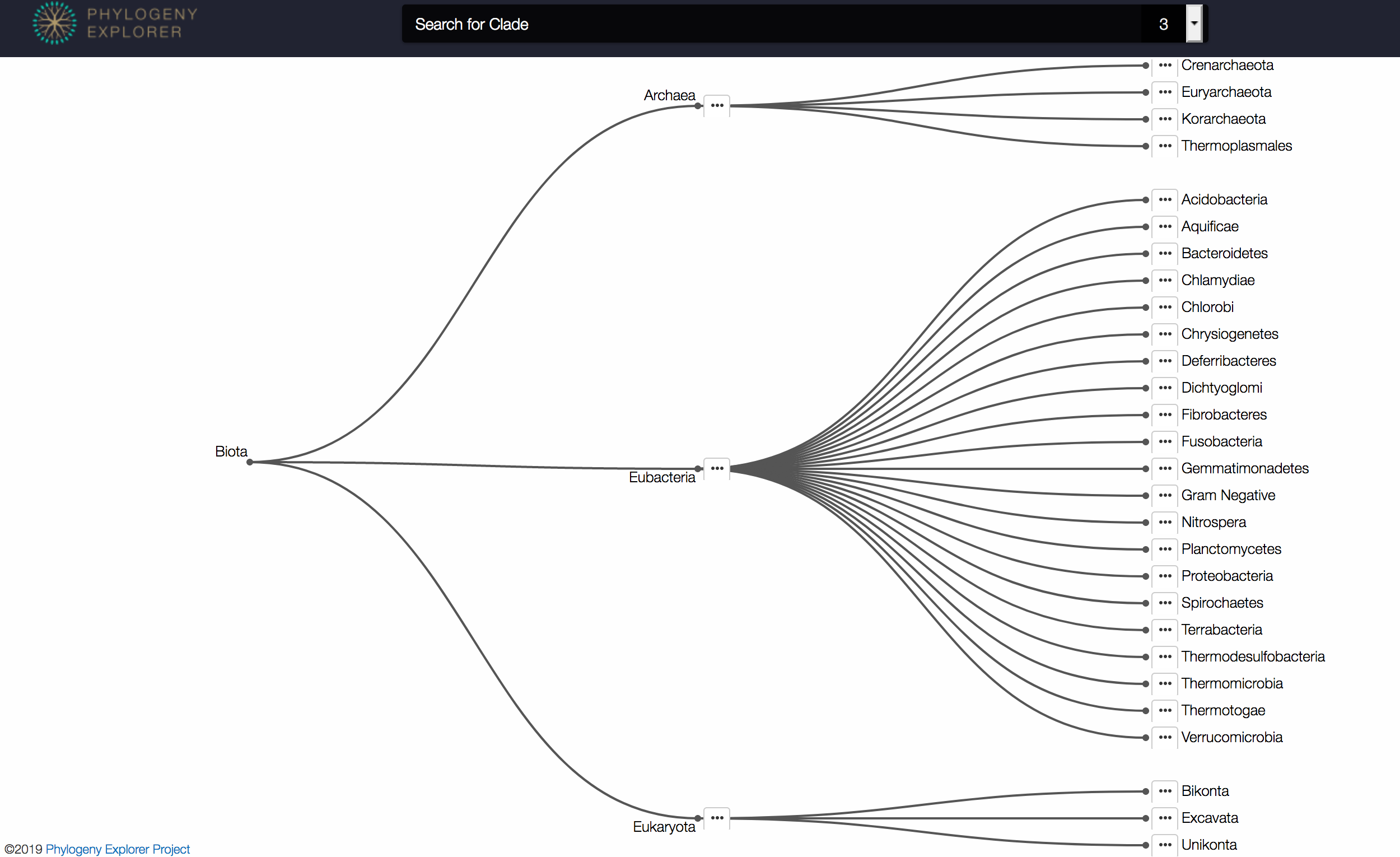Click the Crenarchaeota leaf label
Screen dimensions: 1400x857
pyautogui.click(x=1228, y=66)
